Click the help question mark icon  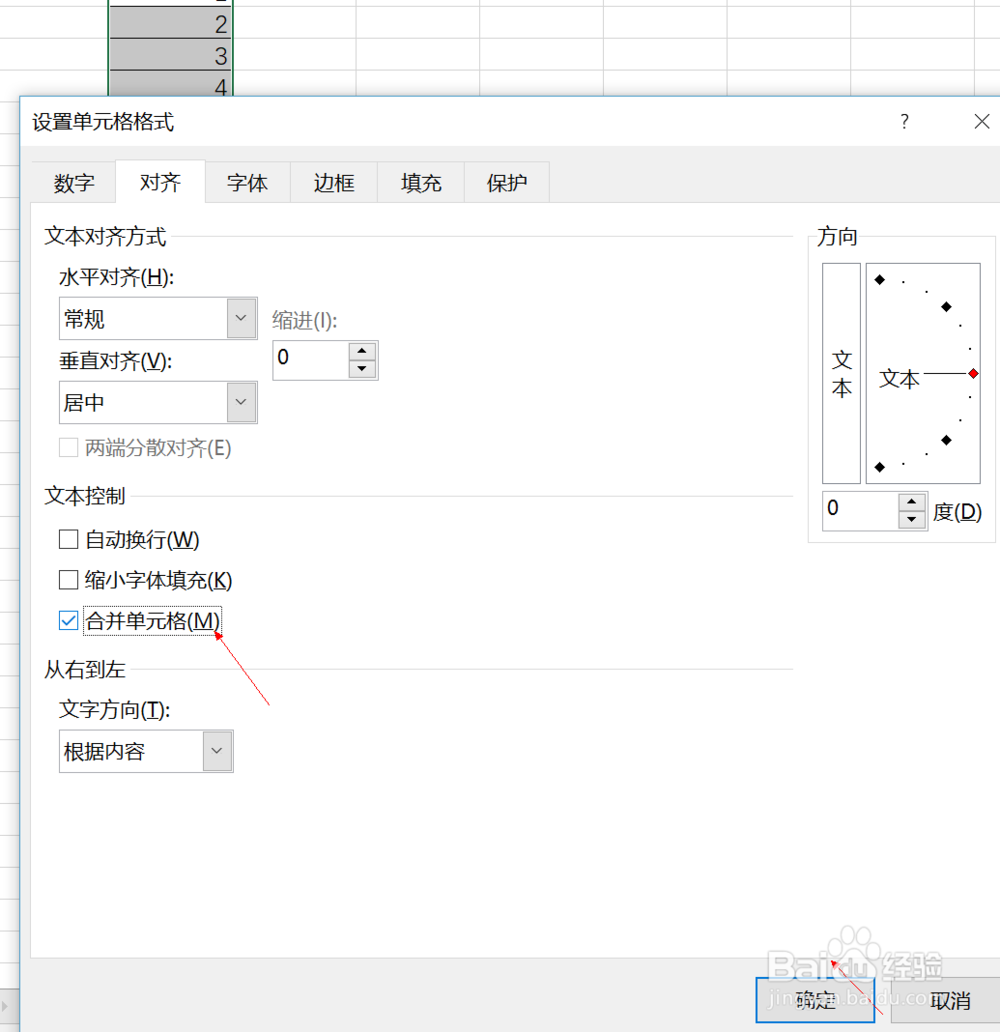tap(904, 121)
